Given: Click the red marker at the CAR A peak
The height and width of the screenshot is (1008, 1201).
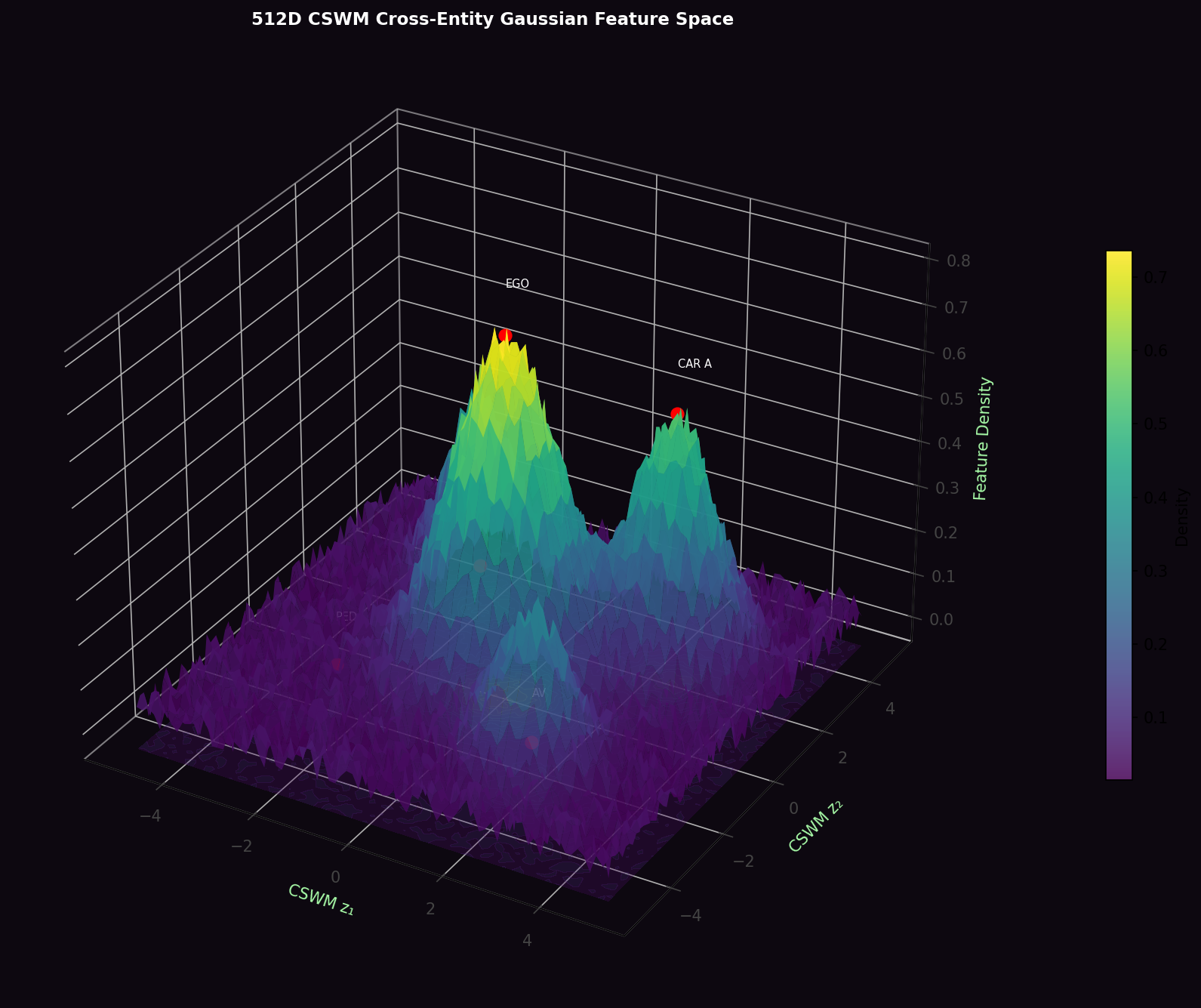Looking at the screenshot, I should (x=677, y=414).
